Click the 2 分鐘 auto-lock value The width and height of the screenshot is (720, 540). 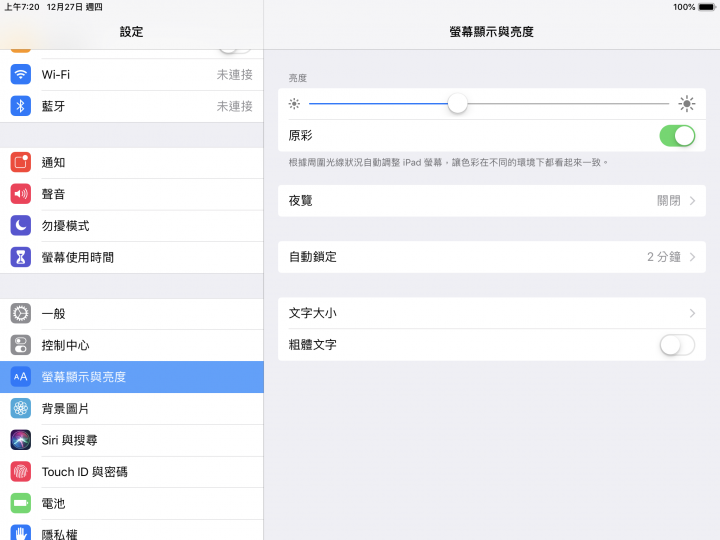click(x=664, y=257)
